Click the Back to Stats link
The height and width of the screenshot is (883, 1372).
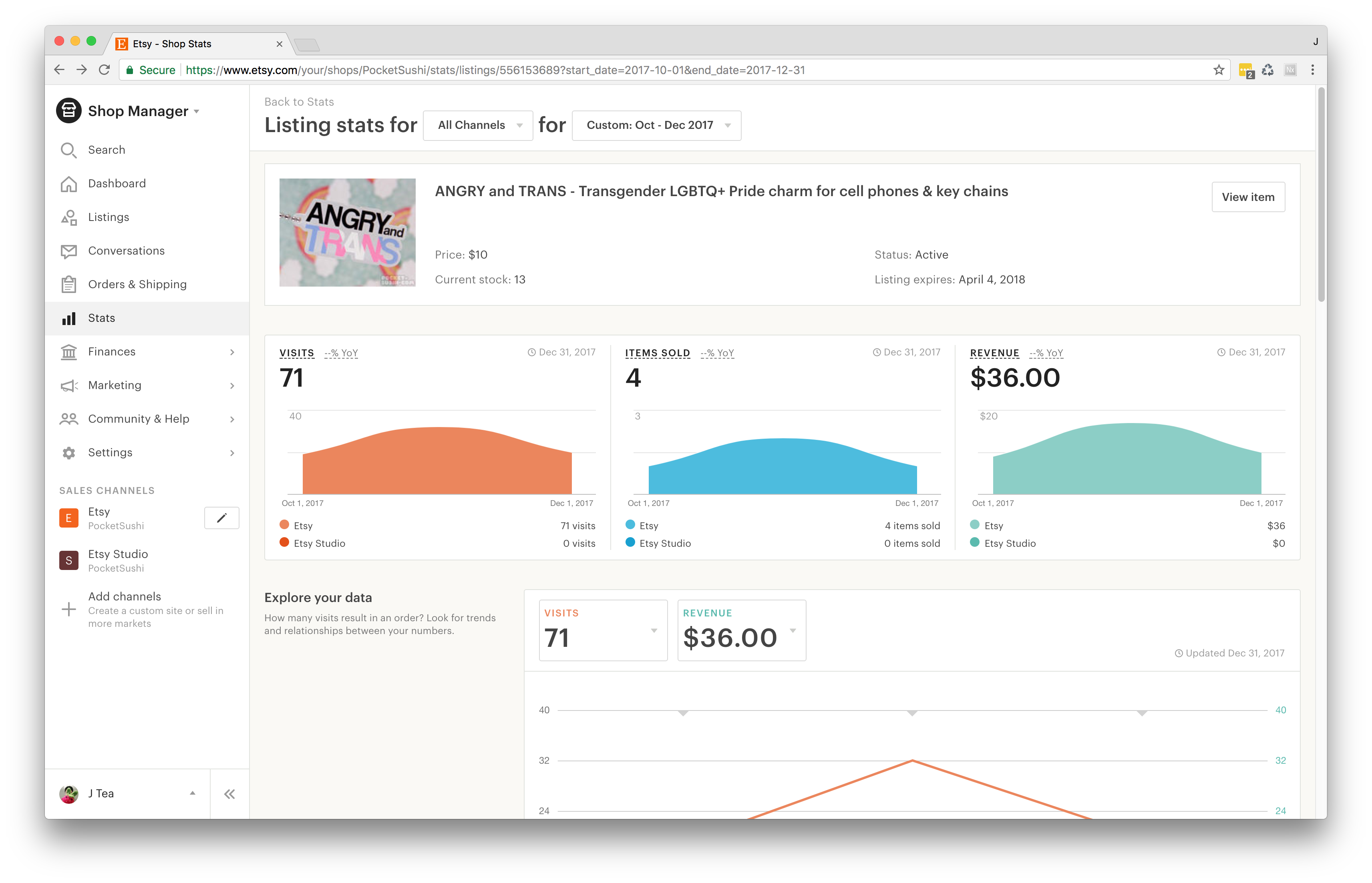tap(299, 102)
